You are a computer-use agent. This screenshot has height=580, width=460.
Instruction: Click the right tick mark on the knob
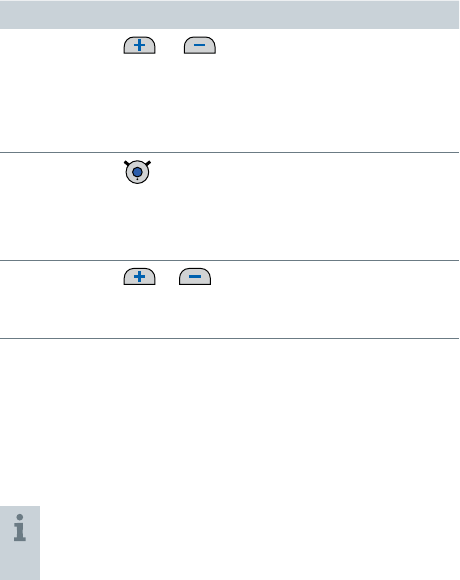[148, 163]
